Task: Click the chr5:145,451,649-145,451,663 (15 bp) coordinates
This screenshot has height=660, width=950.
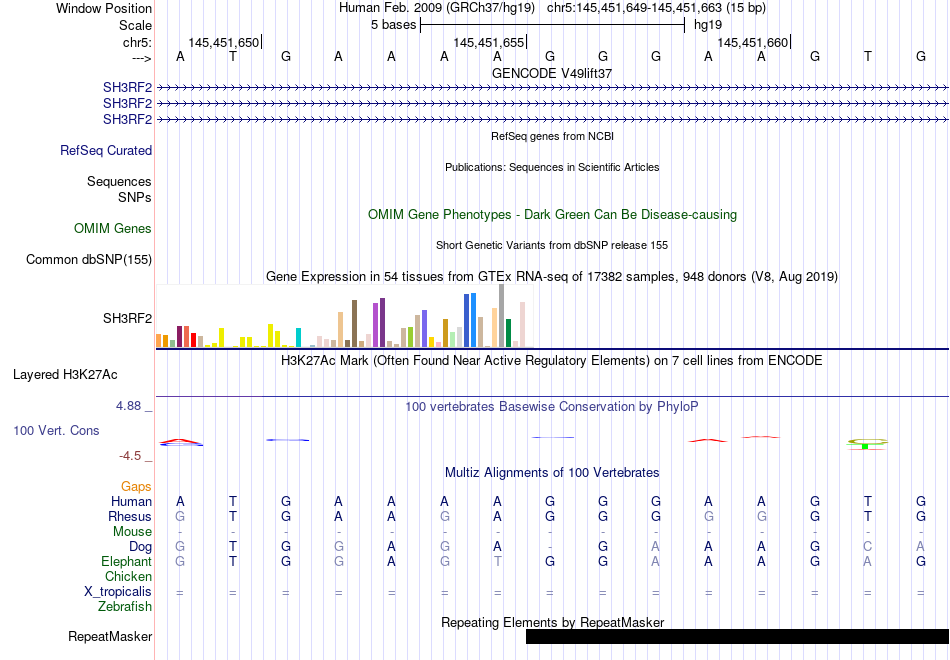Action: (x=656, y=8)
